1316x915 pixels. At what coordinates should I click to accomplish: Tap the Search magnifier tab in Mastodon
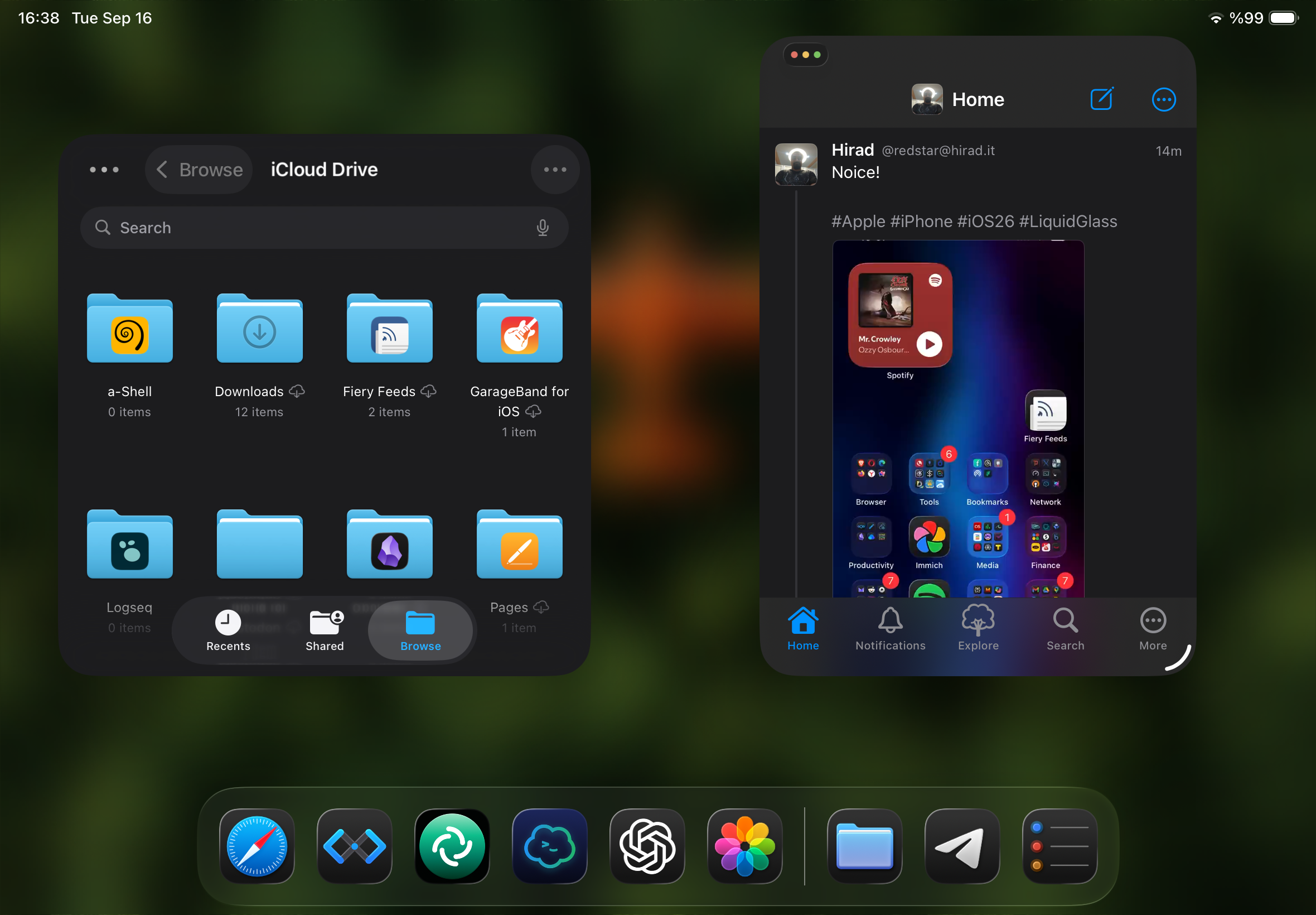point(1065,629)
